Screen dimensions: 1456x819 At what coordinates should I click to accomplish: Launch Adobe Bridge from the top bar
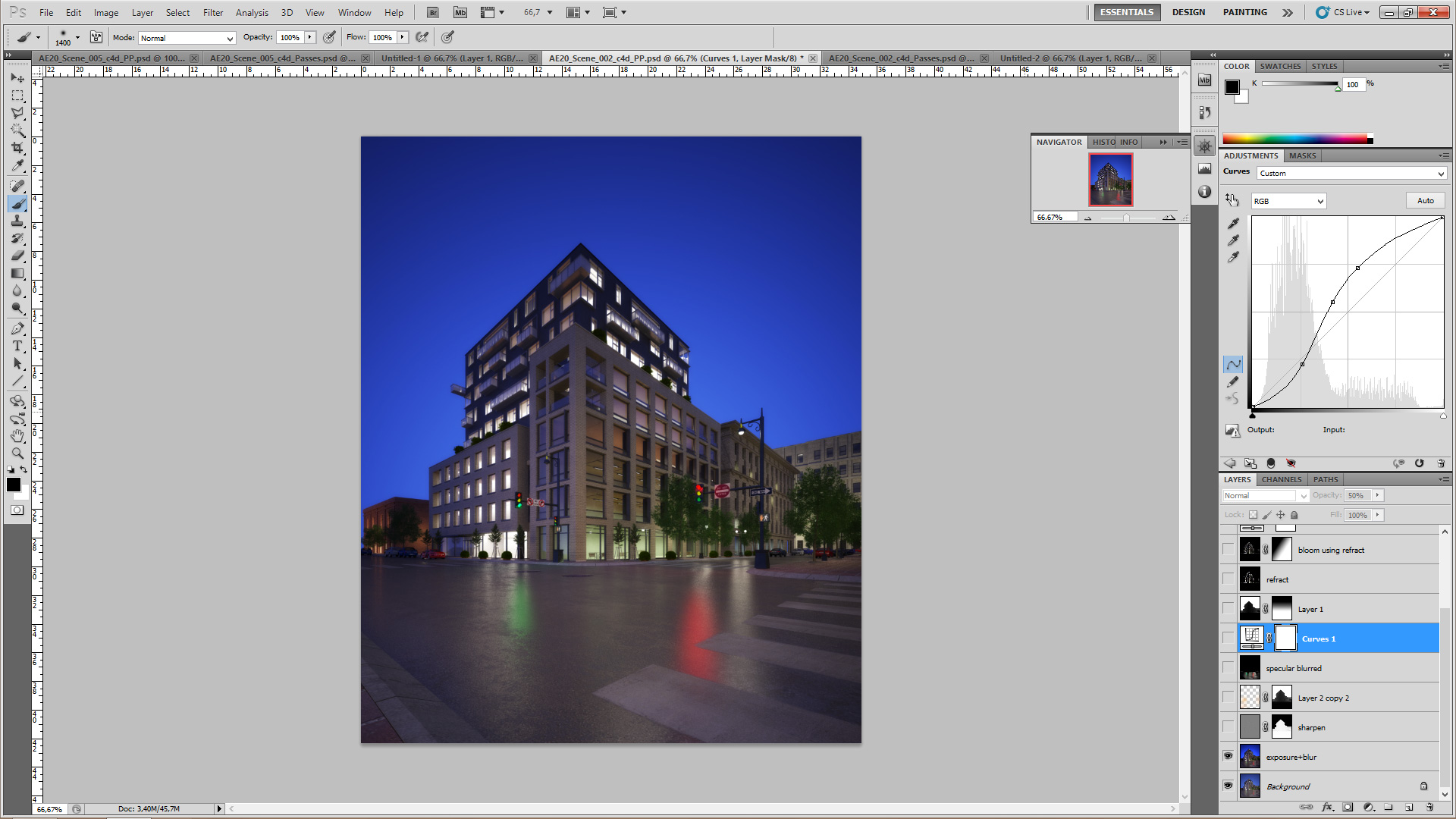click(432, 12)
